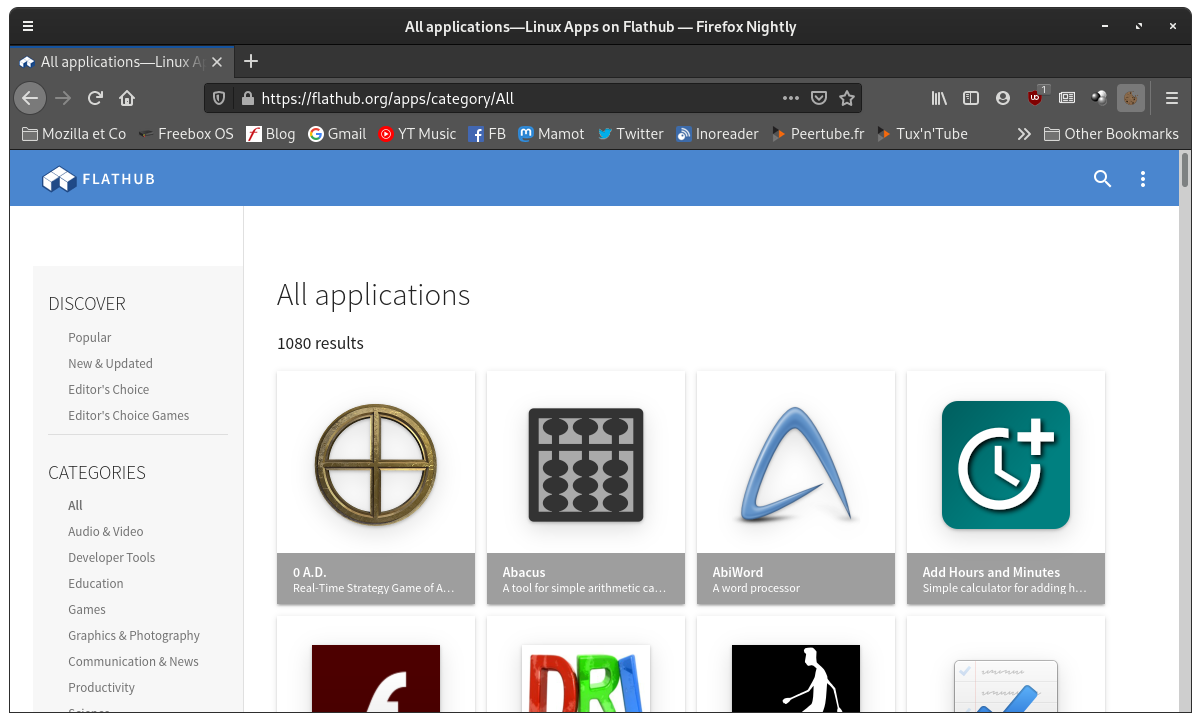This screenshot has height=722, width=1201.
Task: Open uBlock Origin extension icon
Action: pos(1035,98)
